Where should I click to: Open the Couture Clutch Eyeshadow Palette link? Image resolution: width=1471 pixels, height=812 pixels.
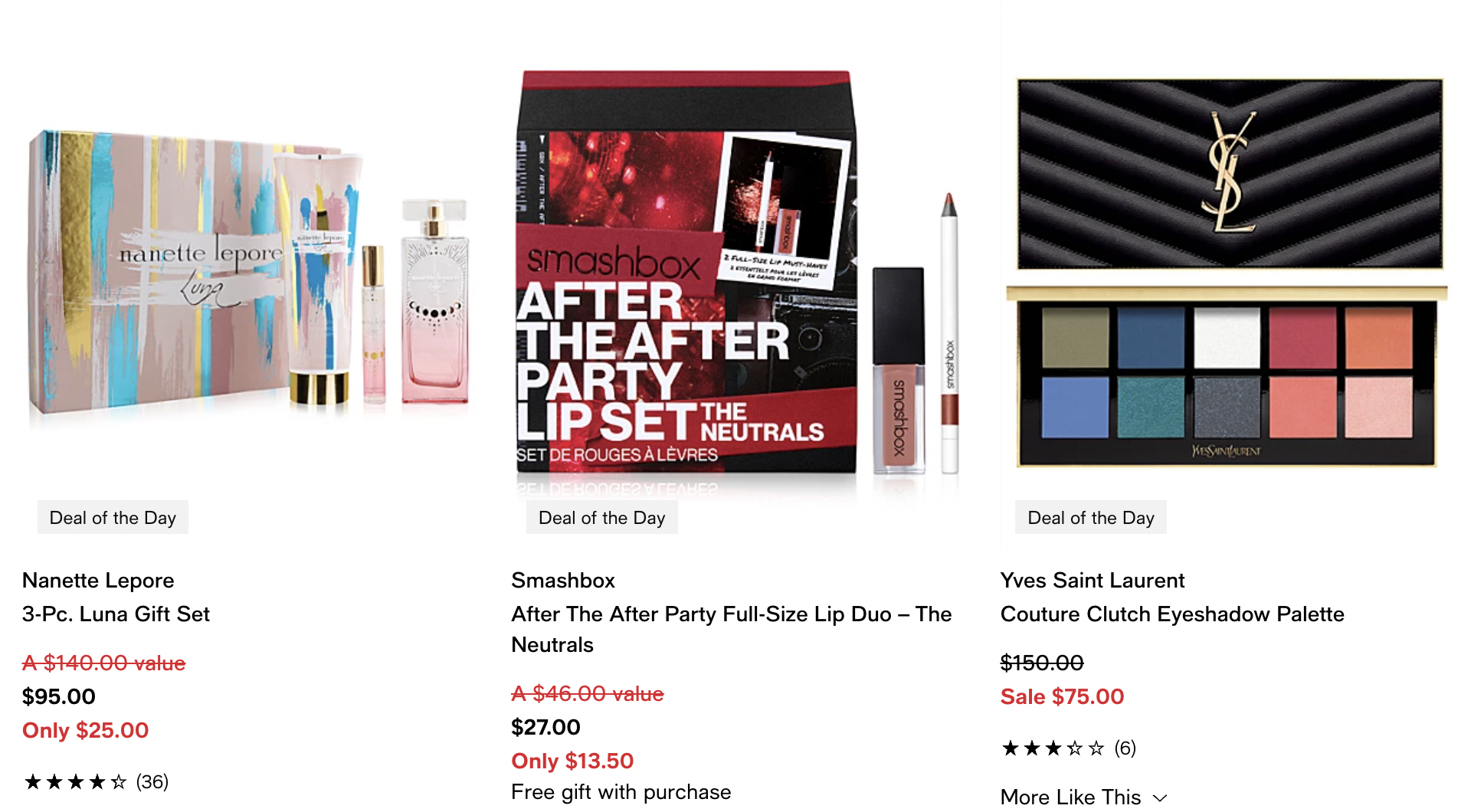click(1172, 614)
